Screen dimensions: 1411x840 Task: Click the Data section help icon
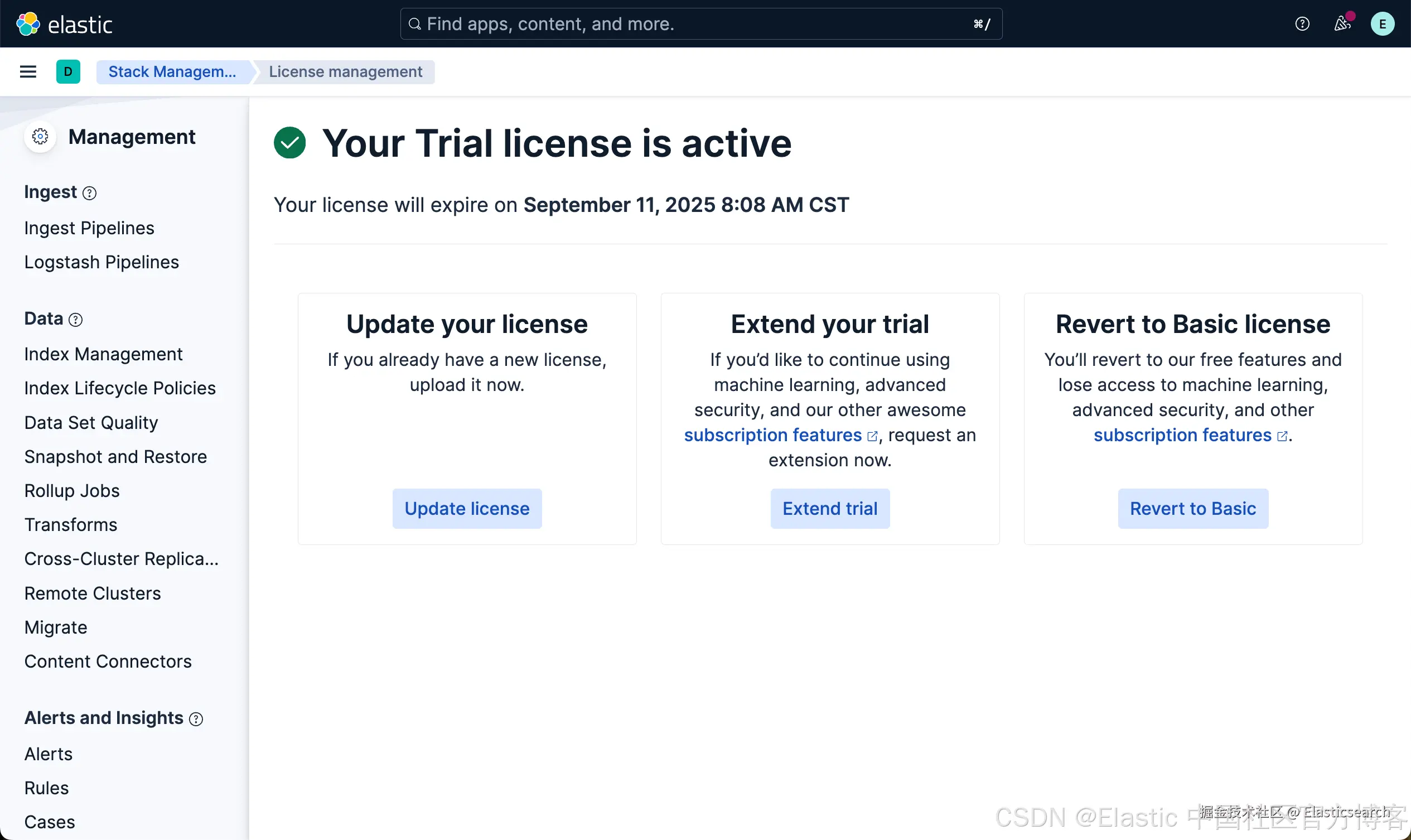tap(75, 320)
